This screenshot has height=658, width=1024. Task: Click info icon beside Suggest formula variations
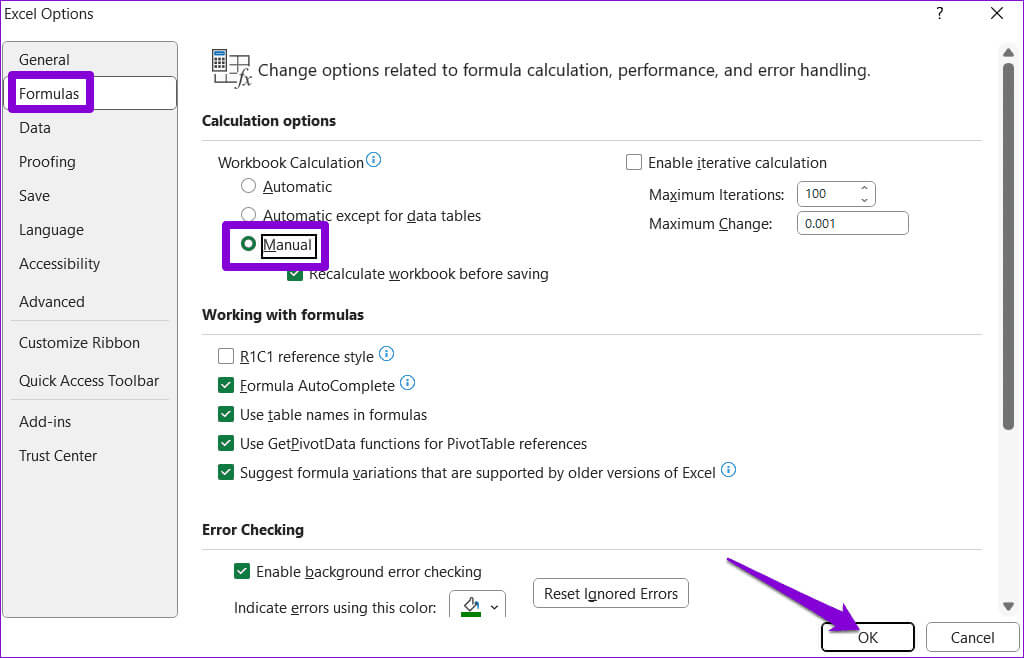coord(729,470)
